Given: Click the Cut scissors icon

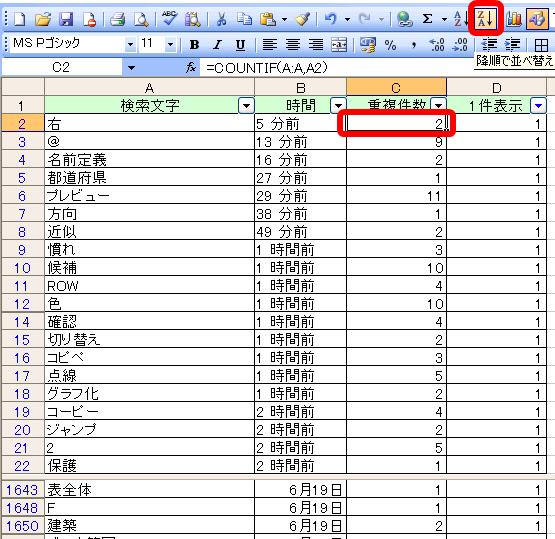Looking at the screenshot, I should click(222, 19).
